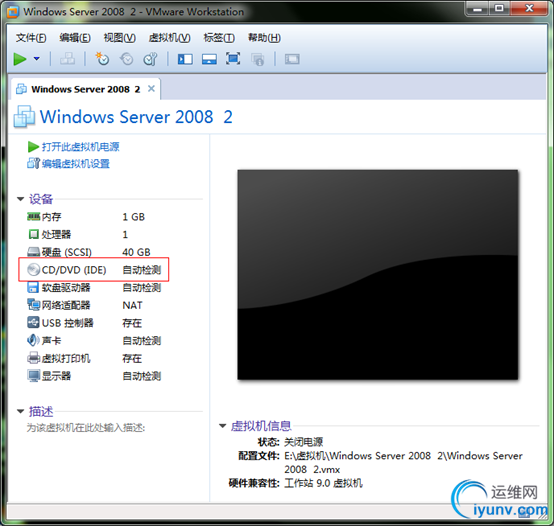Select the 显示器 device label

click(56, 376)
